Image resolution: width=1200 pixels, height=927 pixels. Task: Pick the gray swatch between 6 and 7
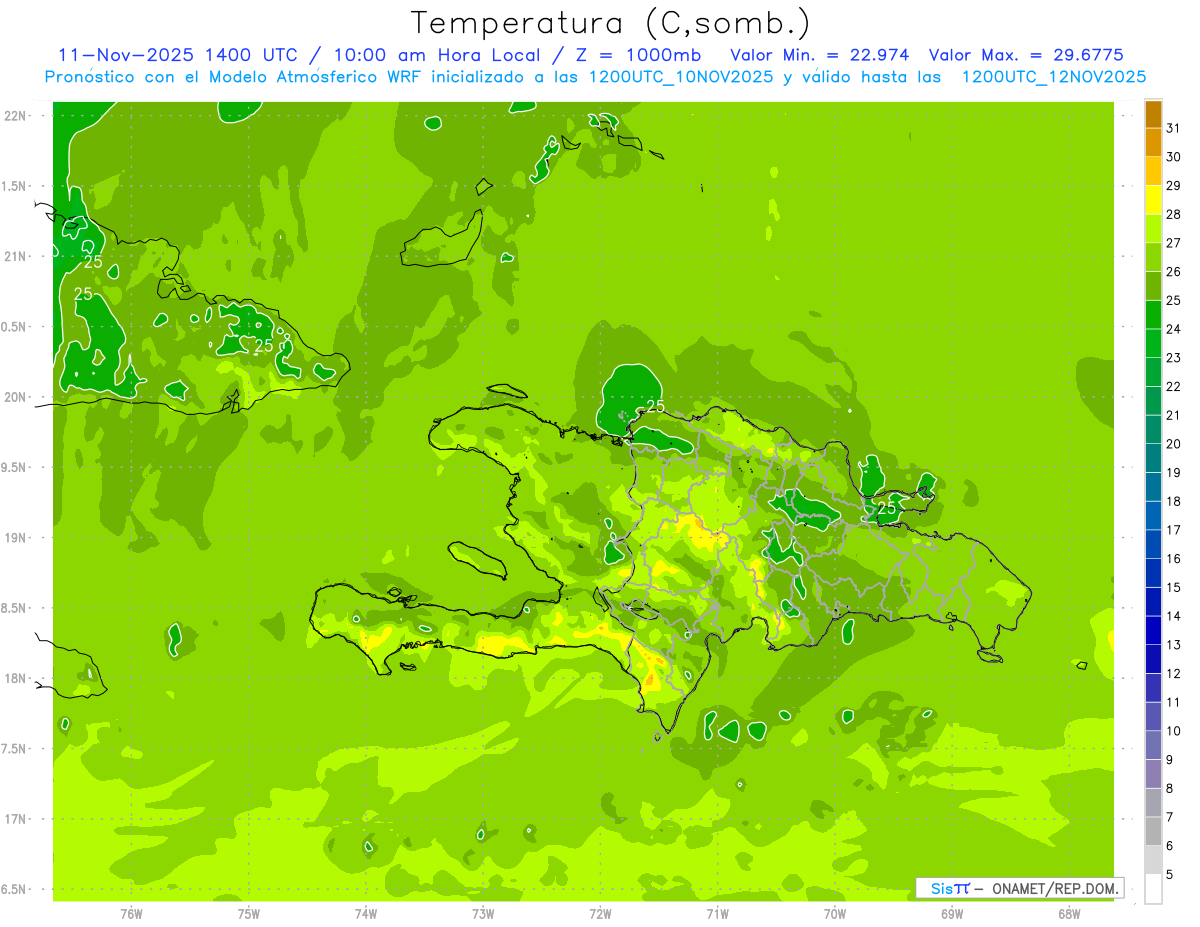coord(1153,831)
